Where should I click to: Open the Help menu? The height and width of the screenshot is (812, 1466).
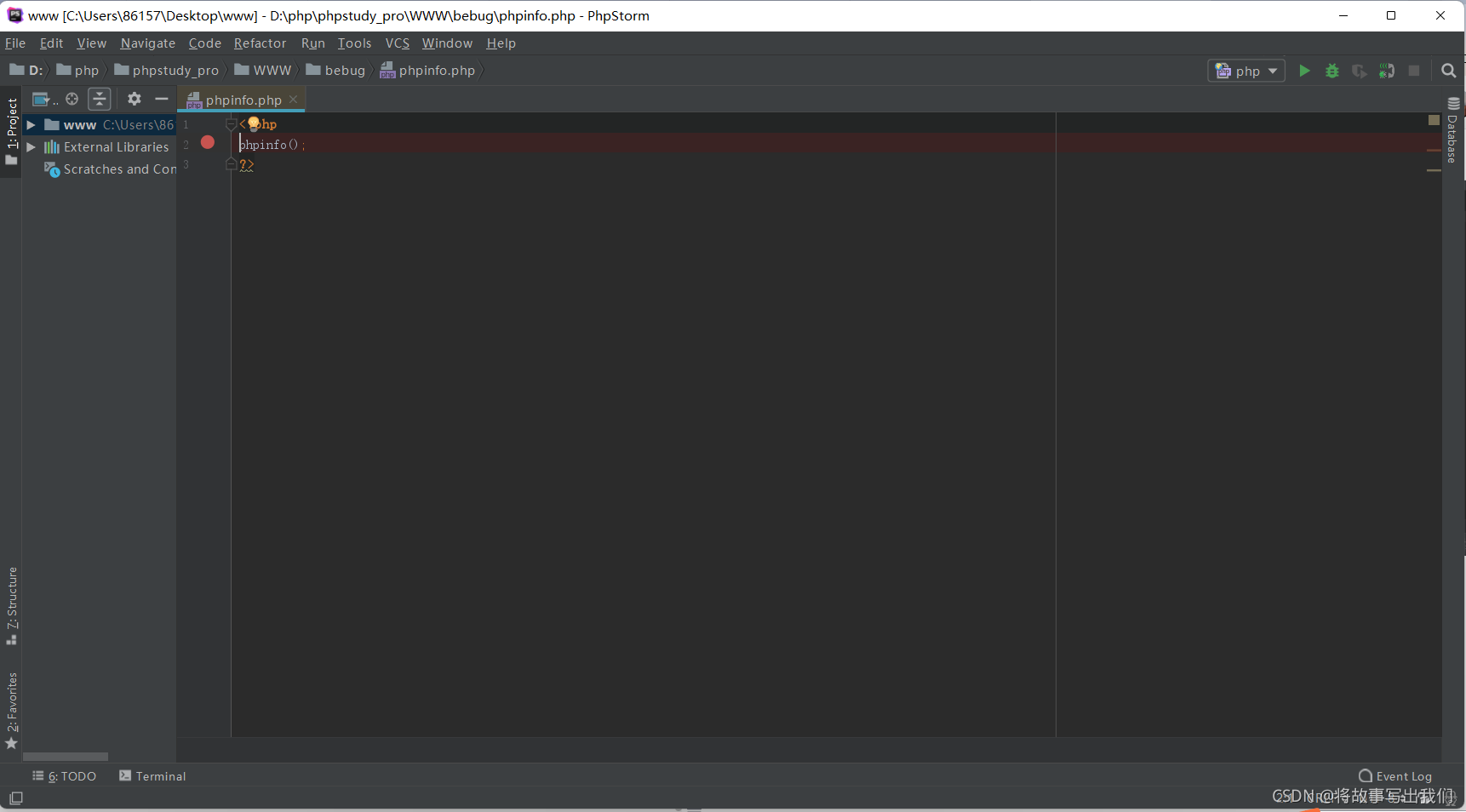pos(501,43)
